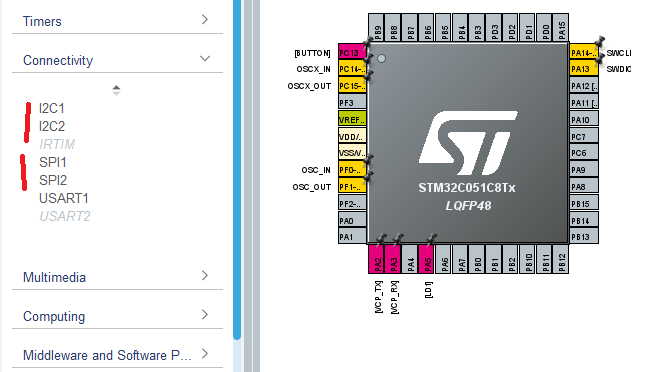Click pin PA4 on the chip
Screen dimensions: 658x372
[x=410, y=259]
